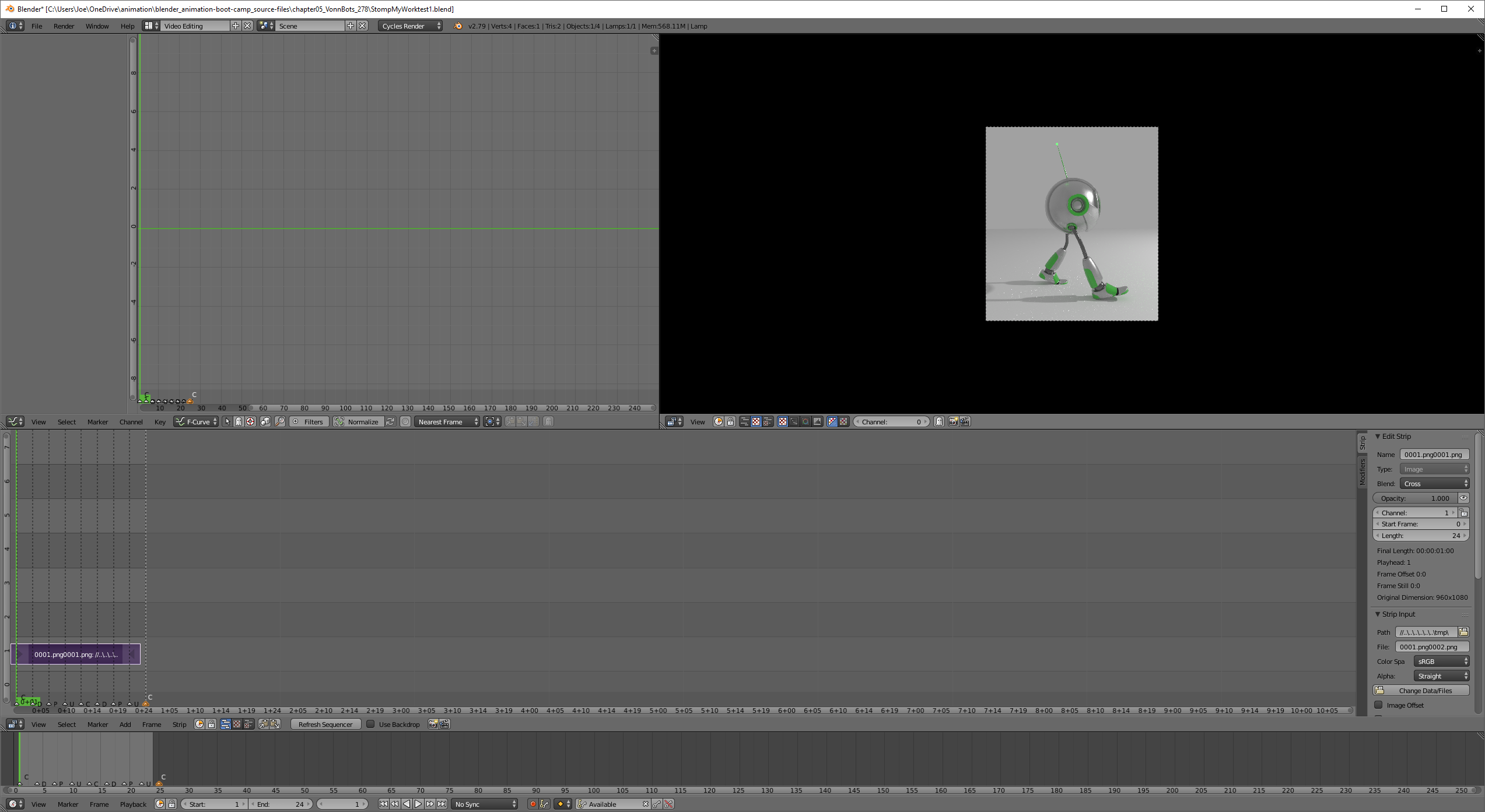The image size is (1485, 812).
Task: Click the Refresh Sequencer button
Action: (325, 724)
